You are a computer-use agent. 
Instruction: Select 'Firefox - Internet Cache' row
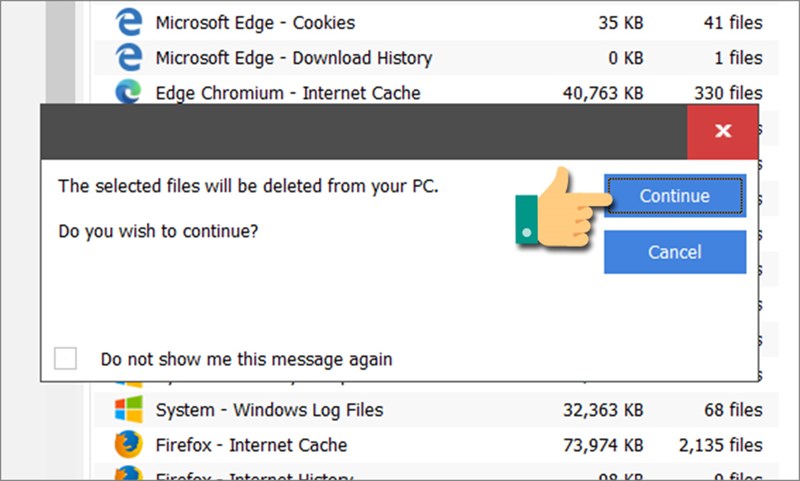coord(251,445)
